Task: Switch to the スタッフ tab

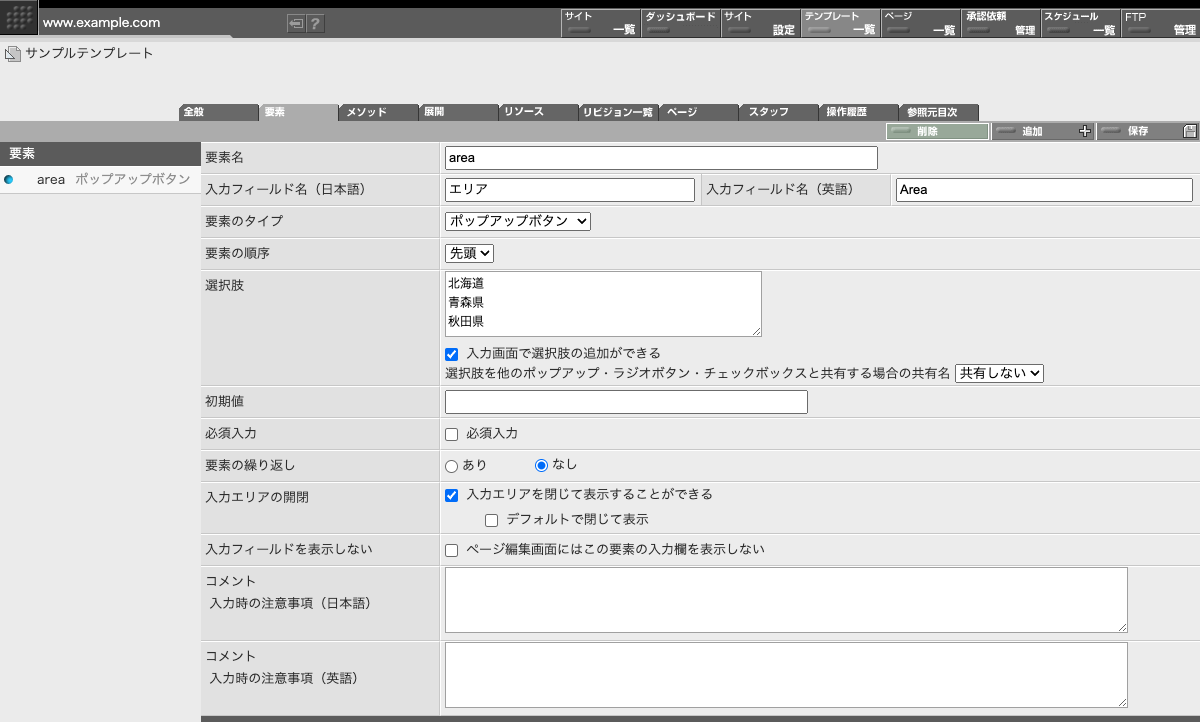Action: (x=779, y=112)
